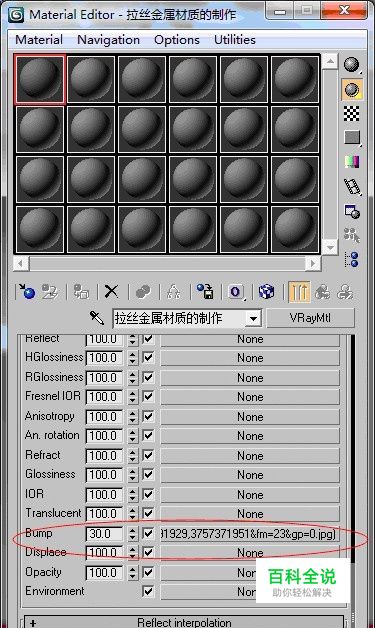Viewport: 375px width, 628px height.
Task: Click the Go to Parent icon
Action: point(323,292)
